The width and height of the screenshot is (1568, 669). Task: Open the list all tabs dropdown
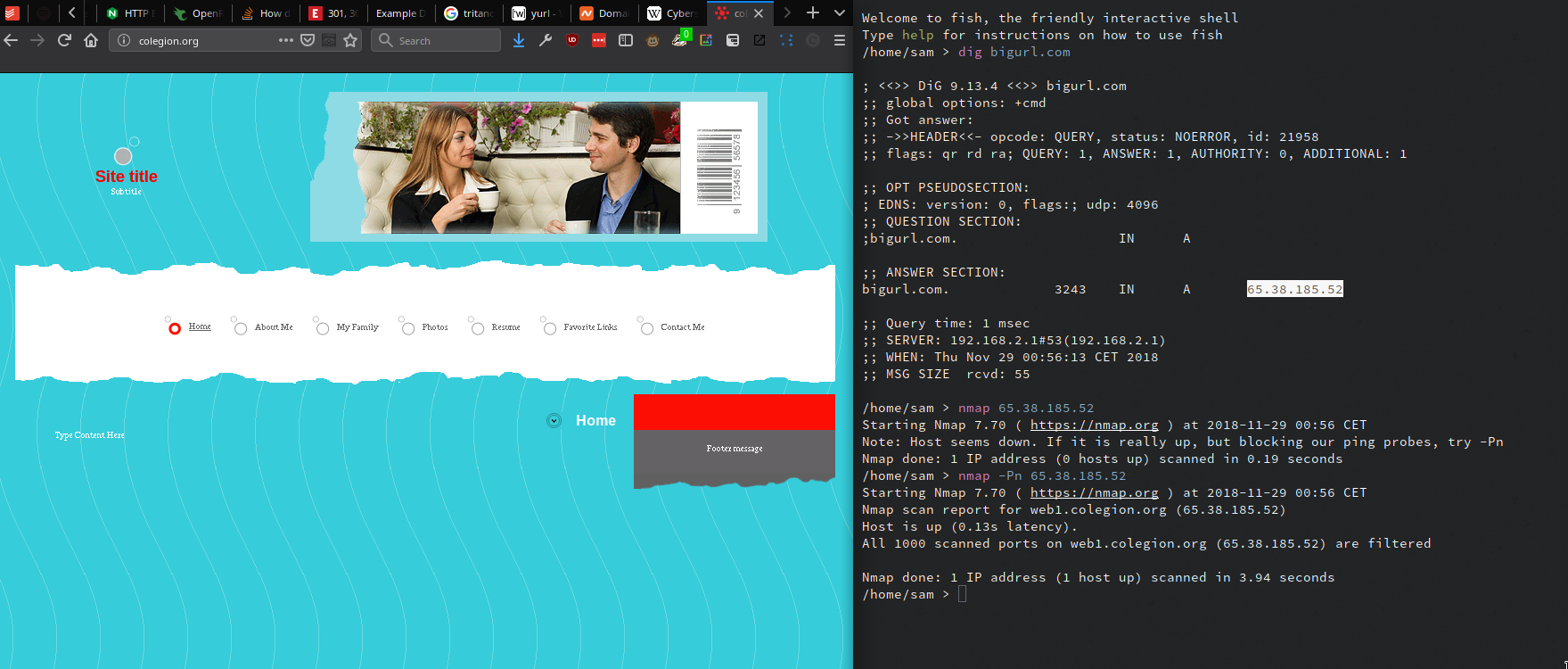(x=839, y=12)
